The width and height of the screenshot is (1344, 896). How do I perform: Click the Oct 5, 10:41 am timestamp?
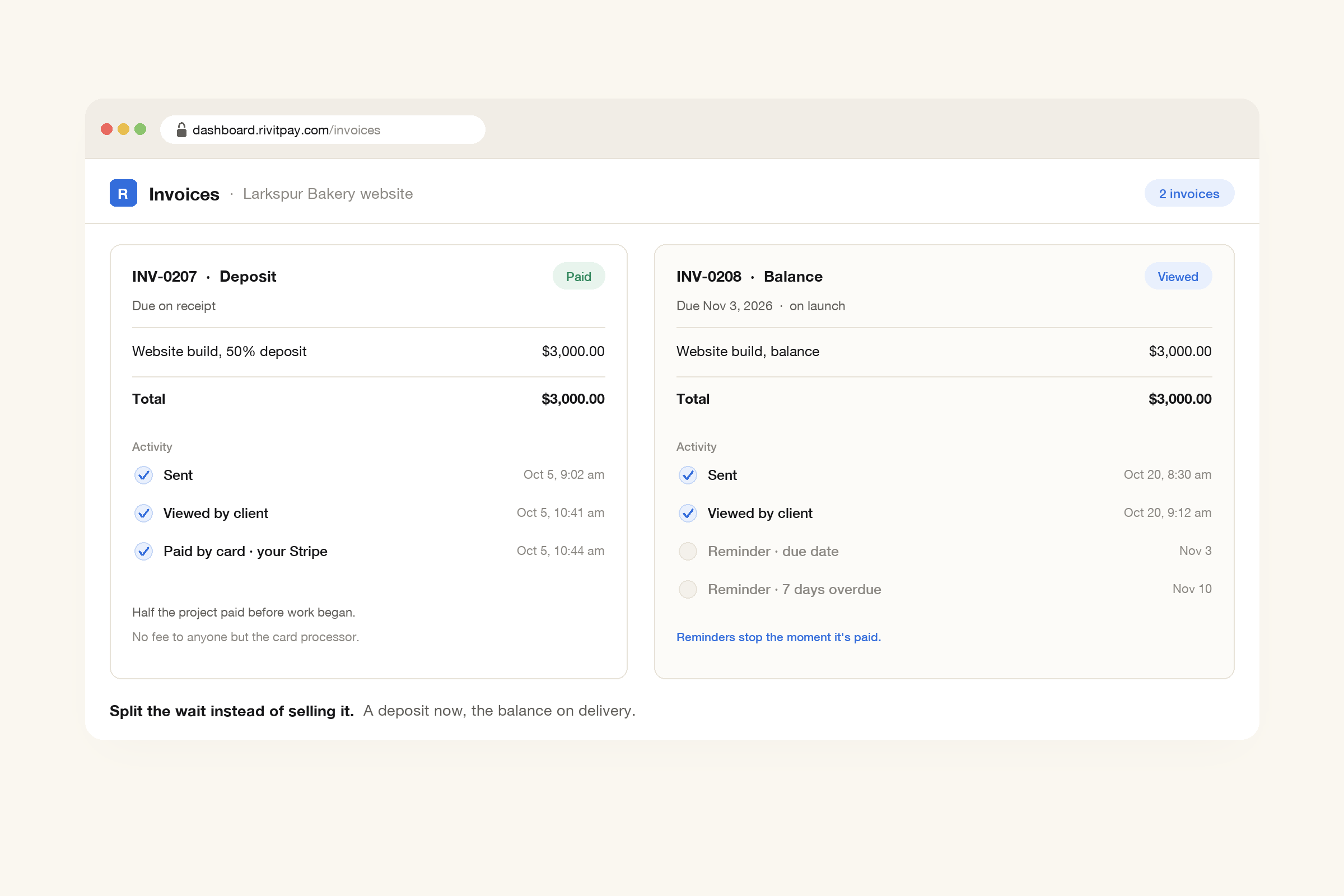(x=561, y=513)
